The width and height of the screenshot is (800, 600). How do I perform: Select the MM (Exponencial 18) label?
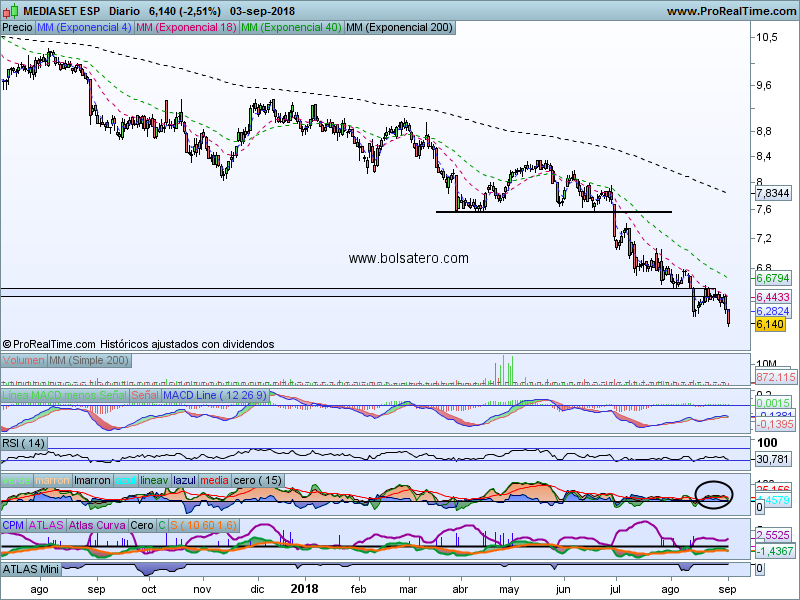click(186, 28)
